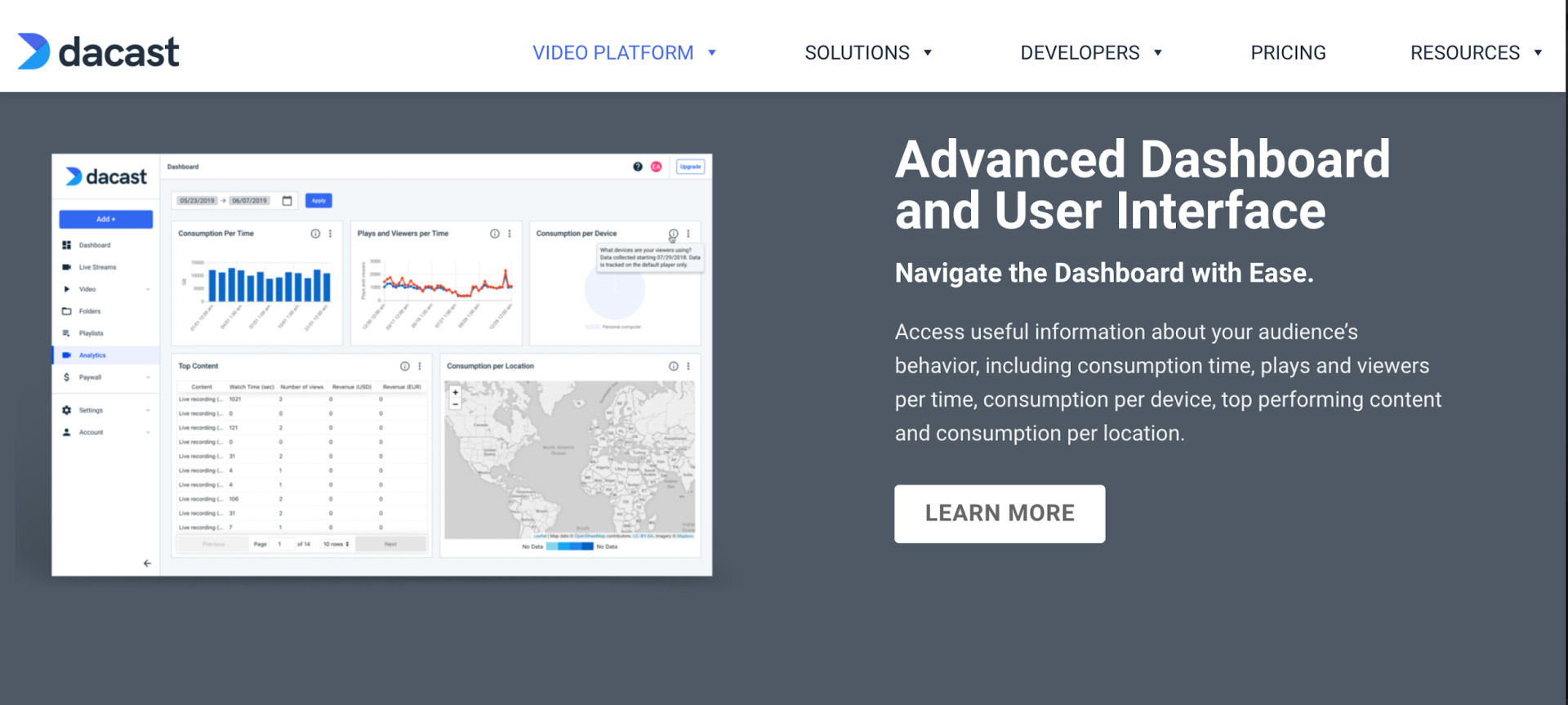Screen dimensions: 1568x705
Task: Show info for Plays and Viewers per Time
Action: 494,234
